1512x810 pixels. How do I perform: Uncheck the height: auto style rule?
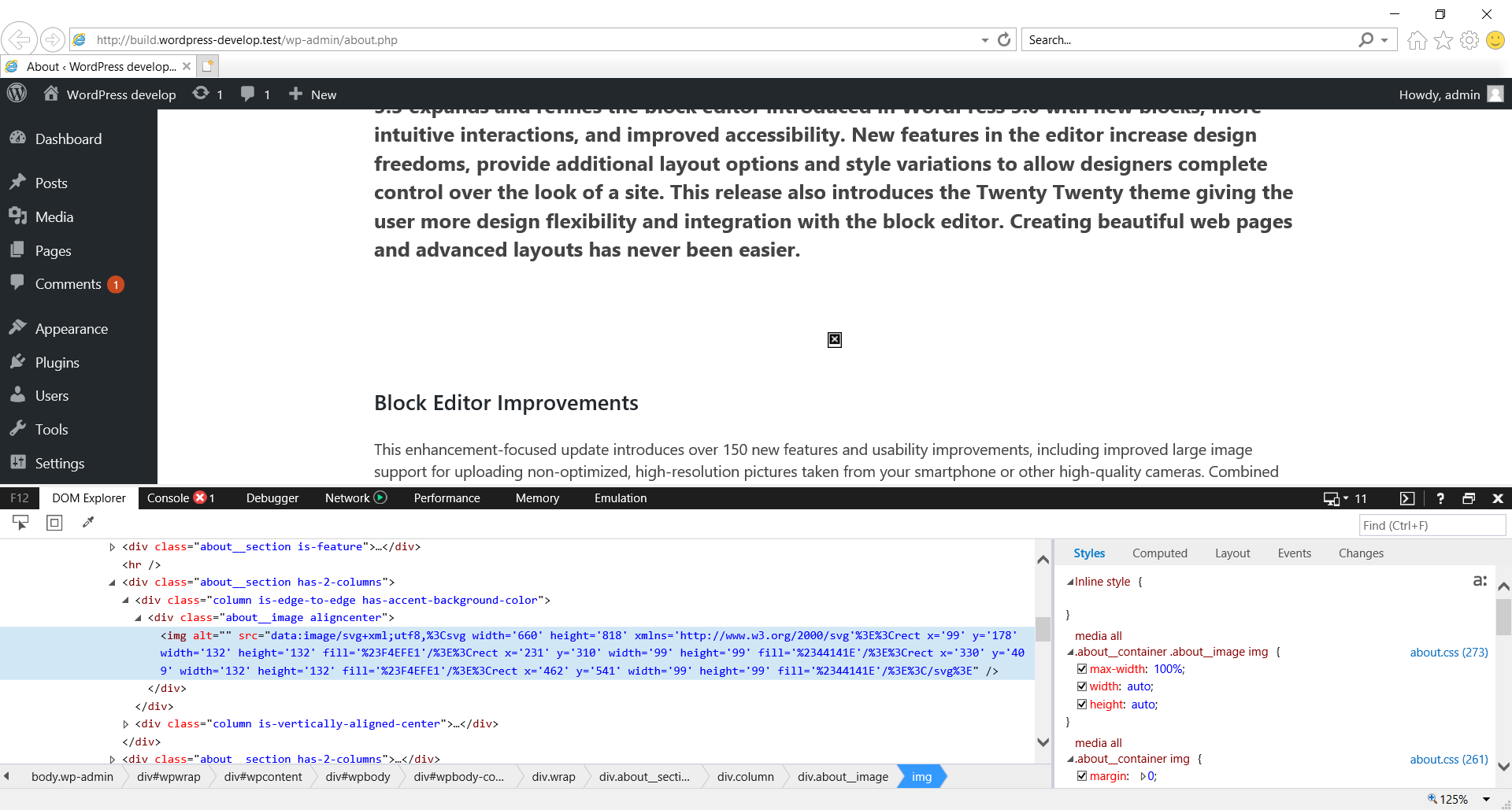click(1082, 705)
